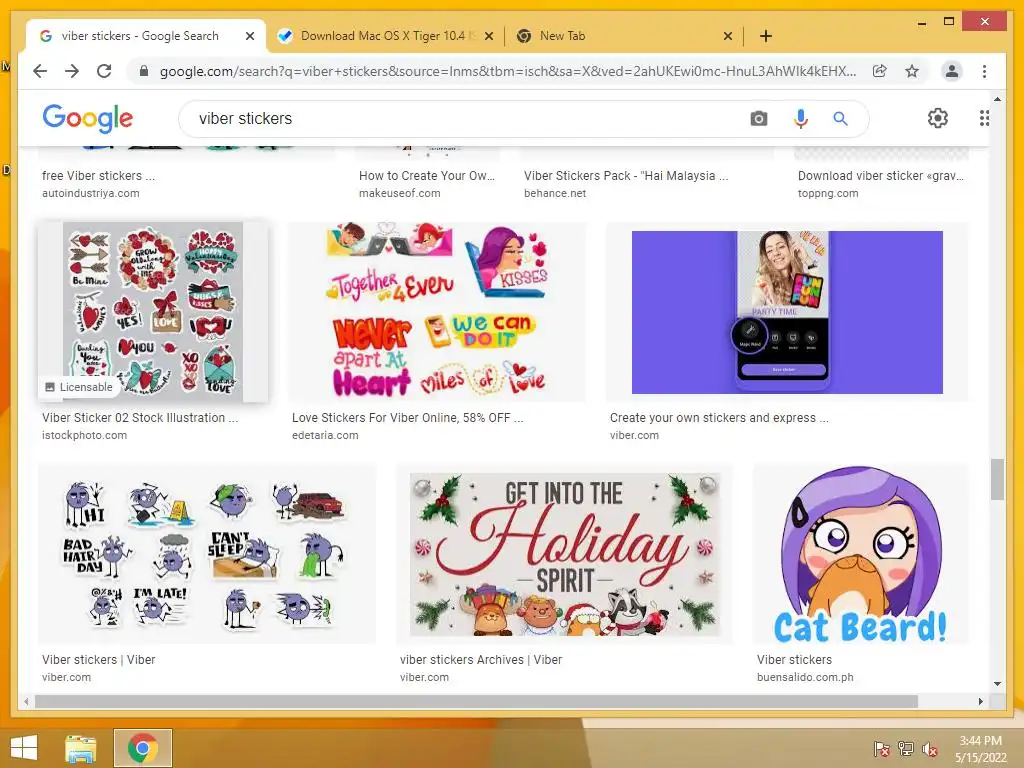Click behance.net source text

pyautogui.click(x=555, y=193)
